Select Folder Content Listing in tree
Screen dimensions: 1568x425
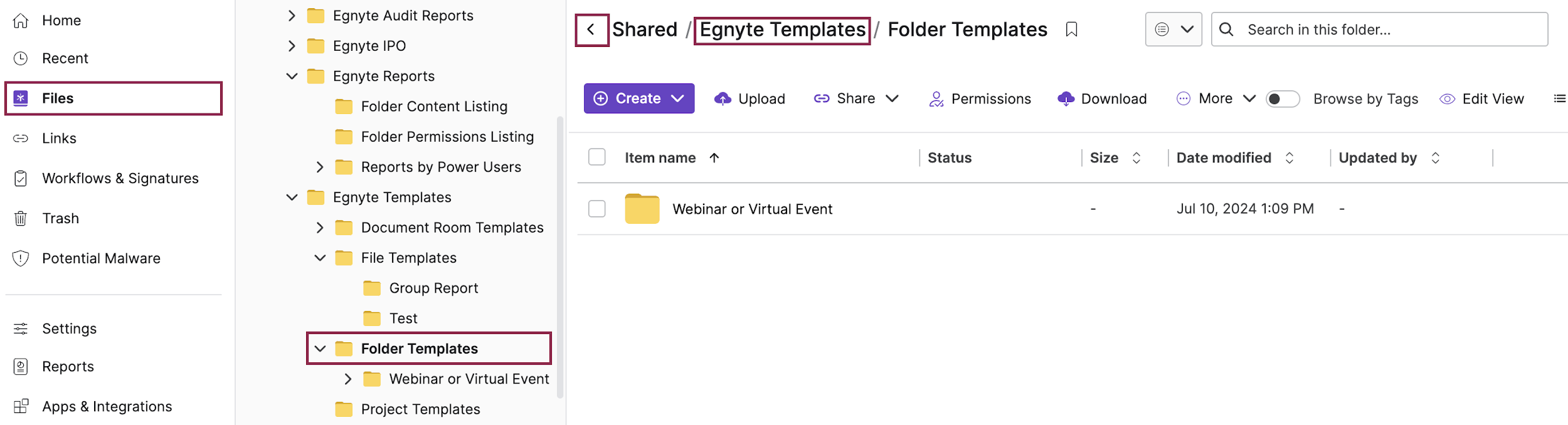[434, 107]
